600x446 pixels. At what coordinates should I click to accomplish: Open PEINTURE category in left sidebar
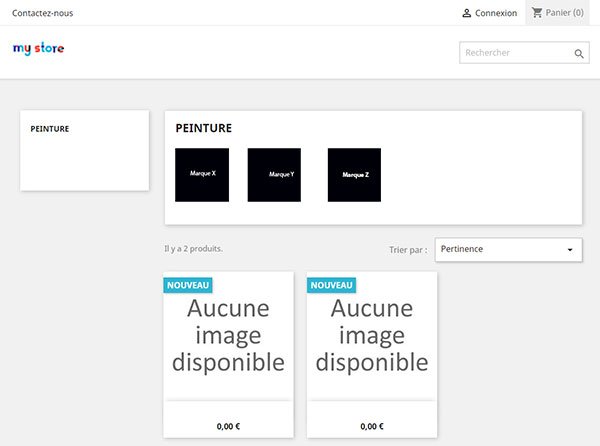[x=50, y=129]
